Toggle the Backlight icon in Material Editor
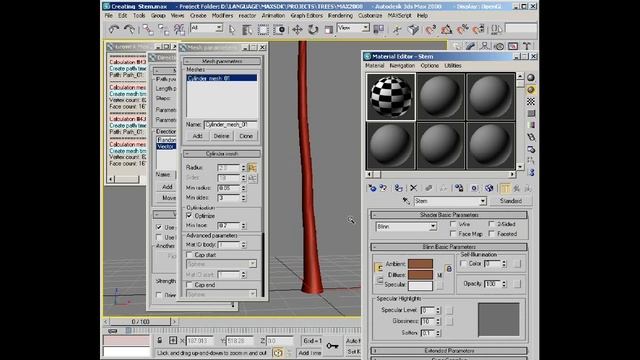The height and width of the screenshot is (360, 640). point(531,89)
